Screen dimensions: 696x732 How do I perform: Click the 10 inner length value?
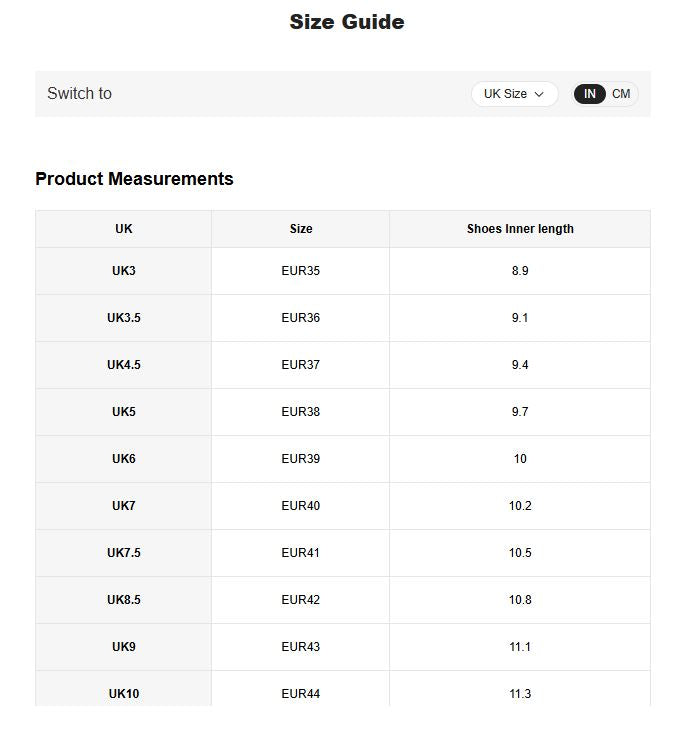[520, 459]
